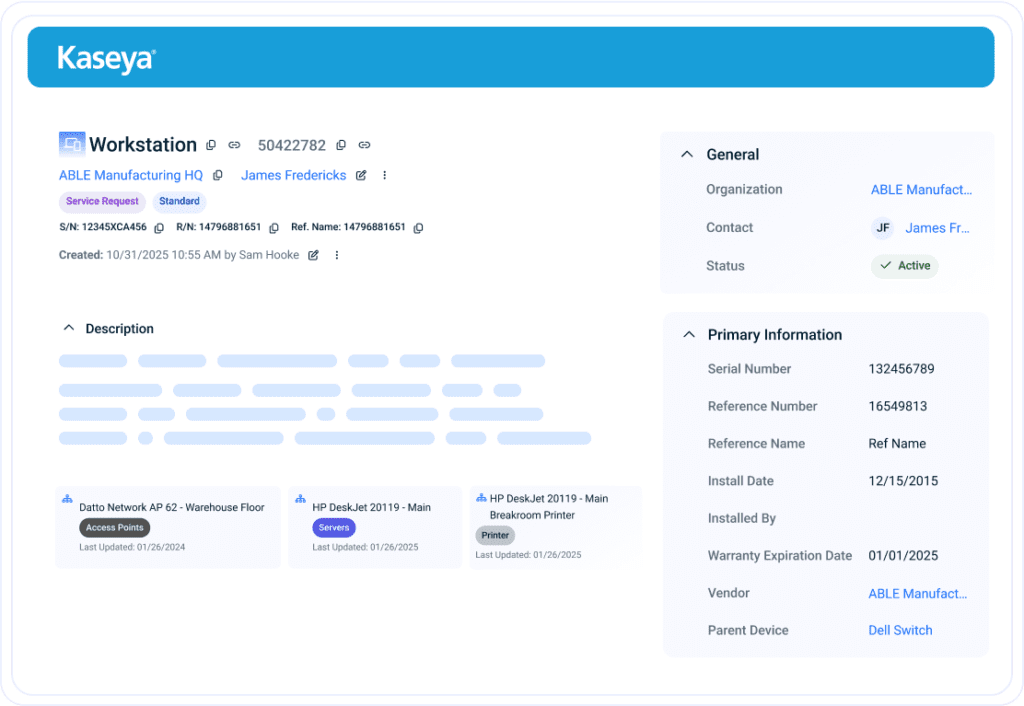This screenshot has width=1024, height=706.
Task: Click link icon beside 50422782
Action: click(365, 145)
